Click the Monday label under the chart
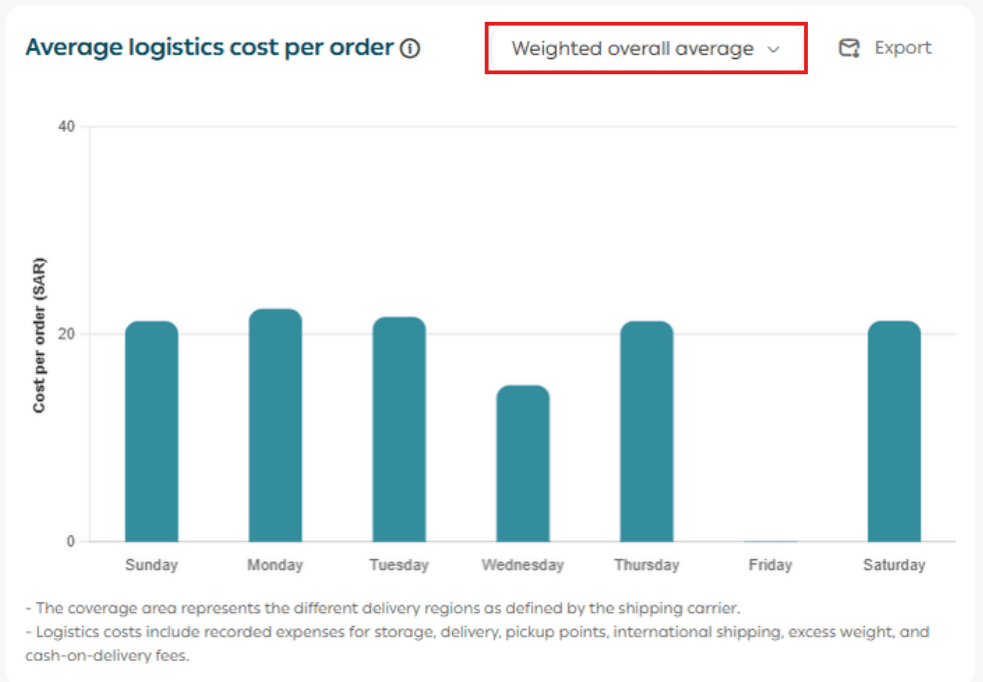983x682 pixels. click(275, 565)
